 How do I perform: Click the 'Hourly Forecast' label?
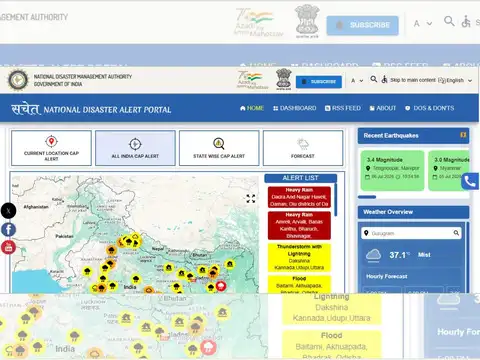coord(387,276)
